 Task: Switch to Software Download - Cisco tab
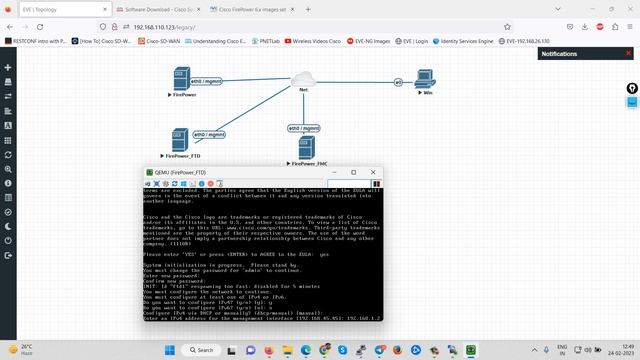pyautogui.click(x=158, y=9)
